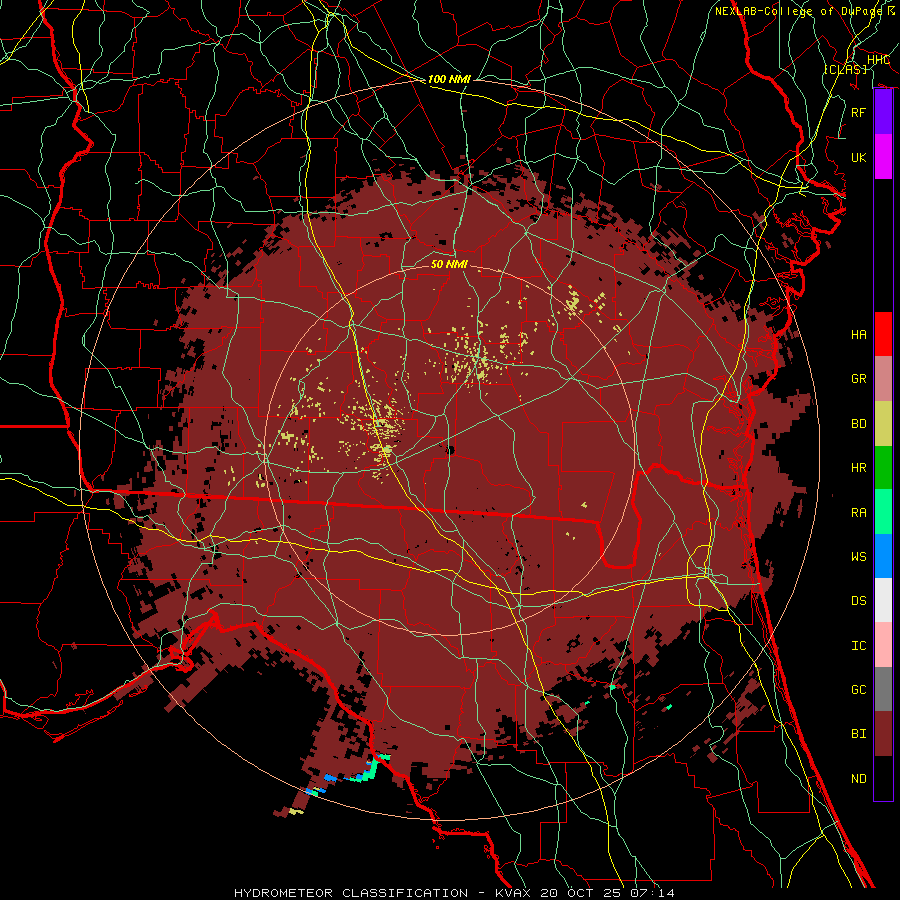Click the RA legend label
The width and height of the screenshot is (900, 900).
coord(859,513)
